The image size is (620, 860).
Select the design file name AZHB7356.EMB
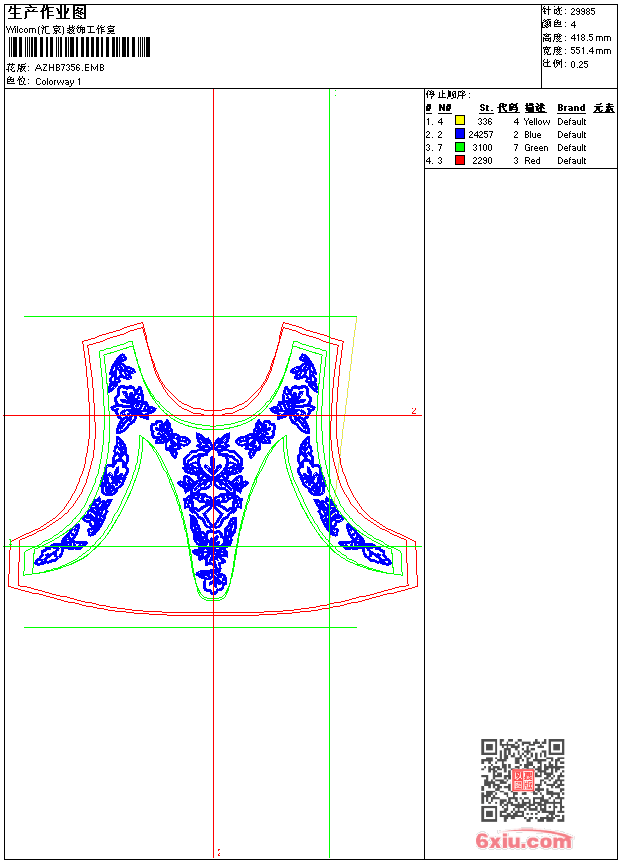coord(70,68)
